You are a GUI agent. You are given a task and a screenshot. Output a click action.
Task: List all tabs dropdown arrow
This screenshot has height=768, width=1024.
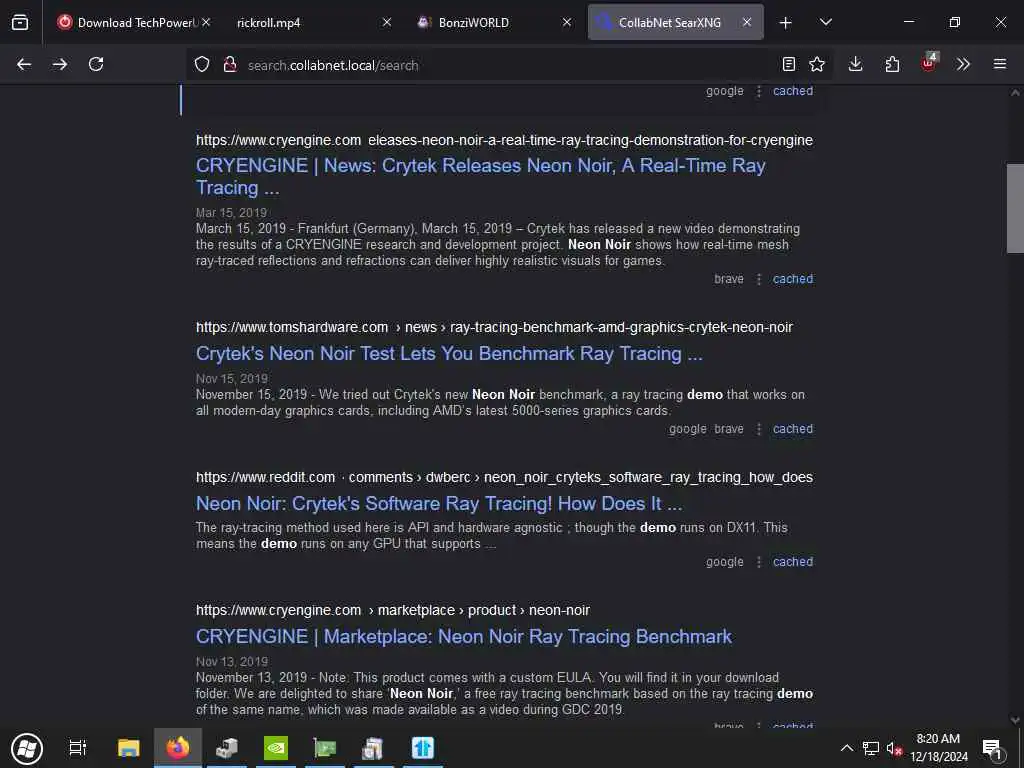[x=826, y=22]
